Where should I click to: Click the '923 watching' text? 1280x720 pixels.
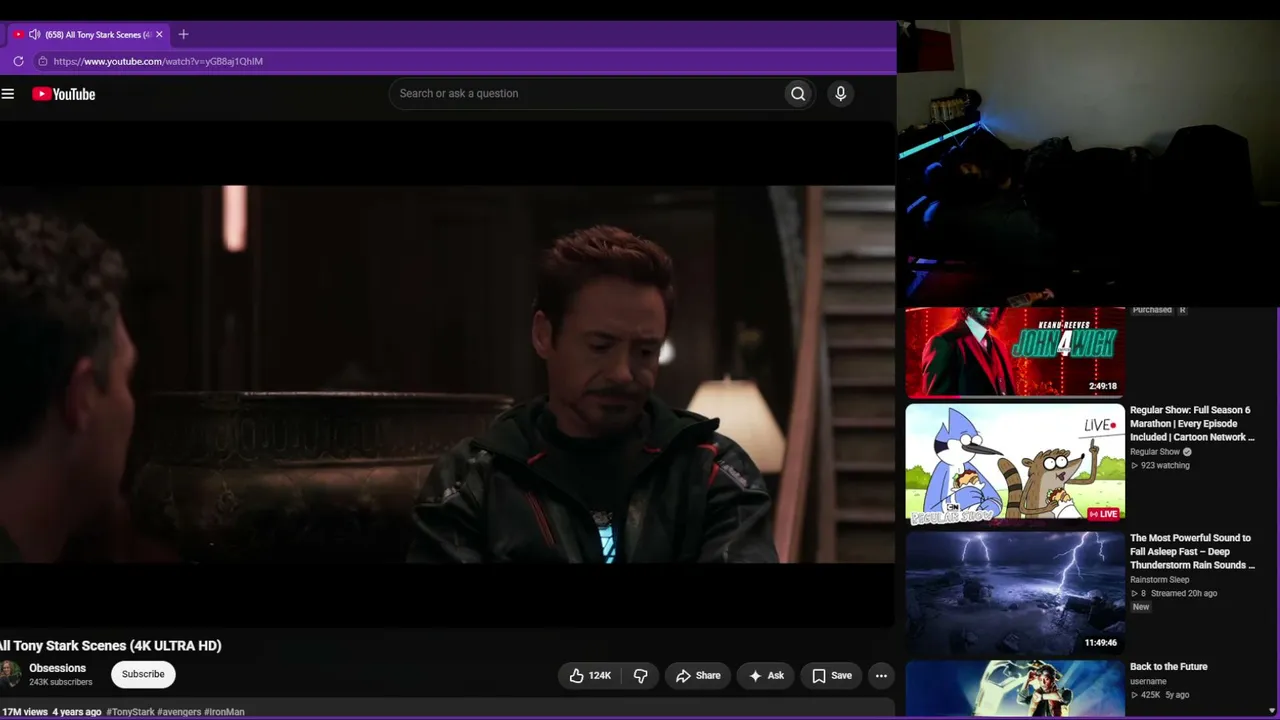click(1165, 466)
